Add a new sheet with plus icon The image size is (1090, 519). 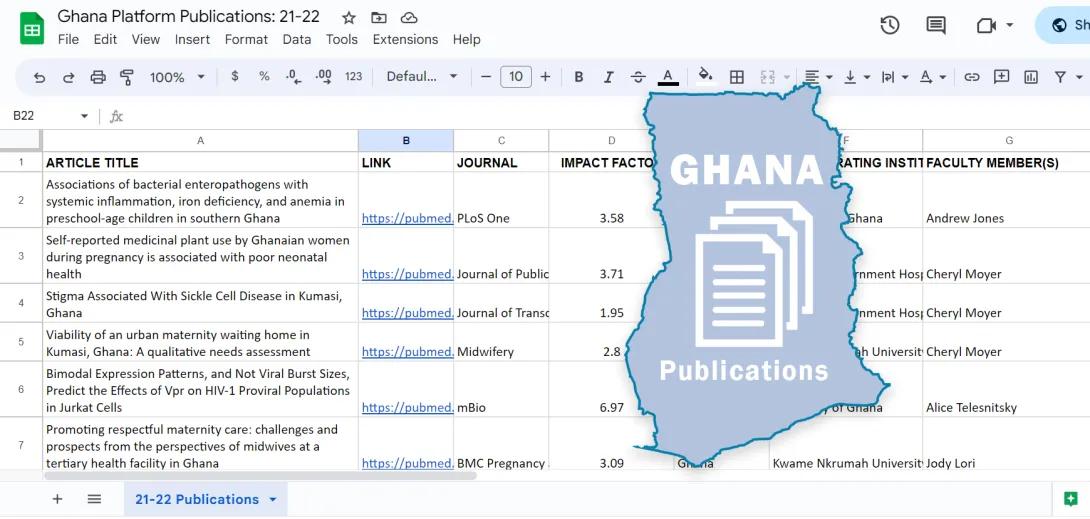pyautogui.click(x=58, y=498)
